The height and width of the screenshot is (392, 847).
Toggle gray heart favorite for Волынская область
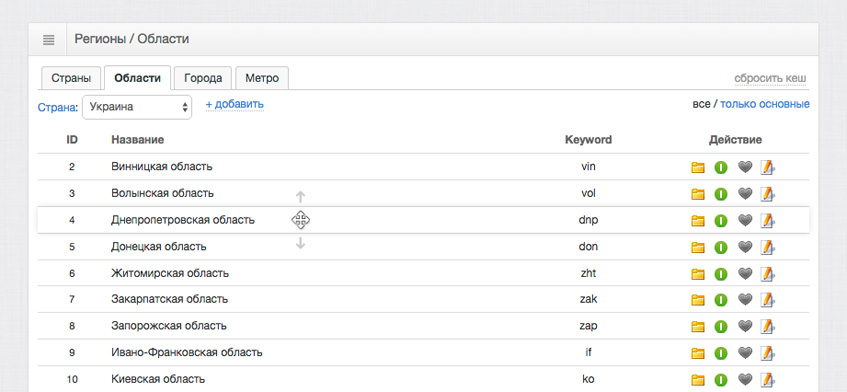(745, 194)
